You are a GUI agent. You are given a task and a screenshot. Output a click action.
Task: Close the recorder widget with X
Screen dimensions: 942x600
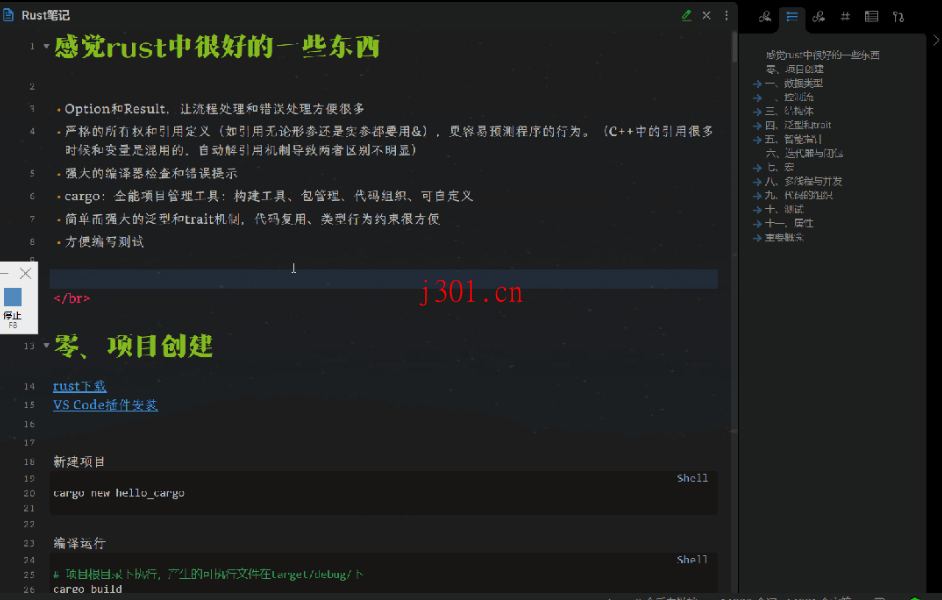25,274
